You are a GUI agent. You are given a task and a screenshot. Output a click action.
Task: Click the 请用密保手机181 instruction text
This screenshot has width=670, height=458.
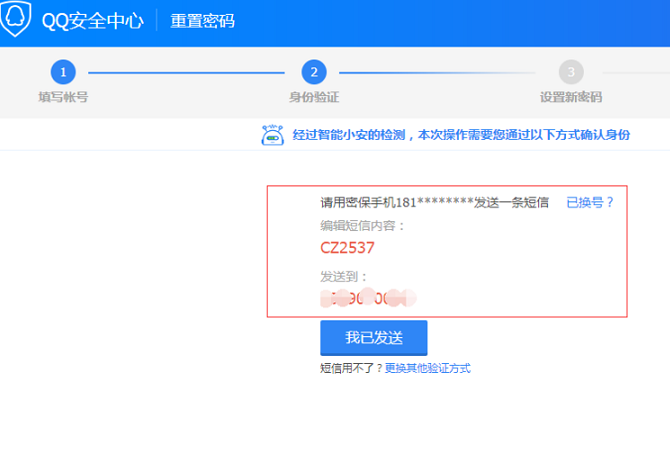[435, 202]
